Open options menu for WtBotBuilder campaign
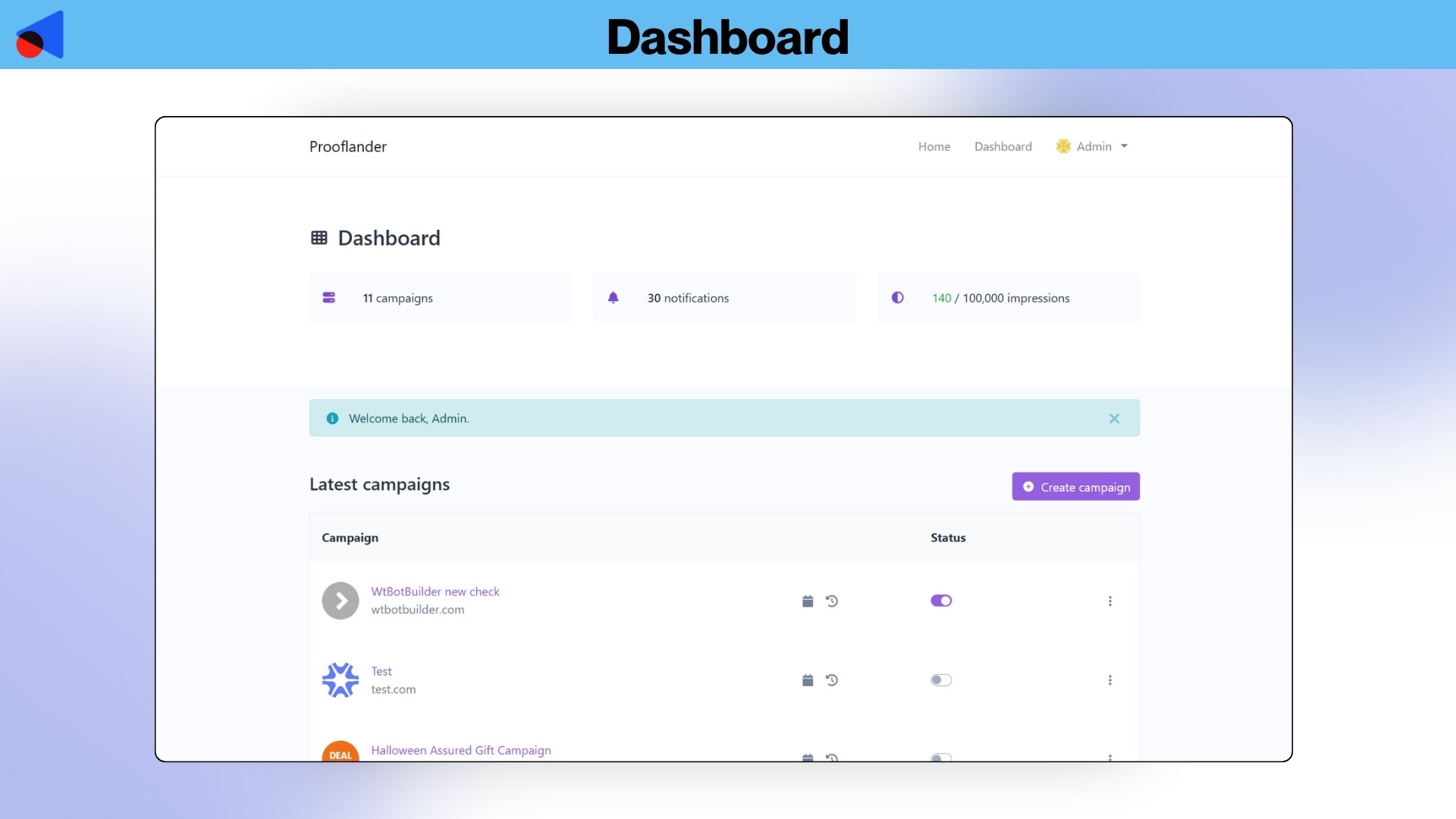The image size is (1456, 819). tap(1110, 601)
